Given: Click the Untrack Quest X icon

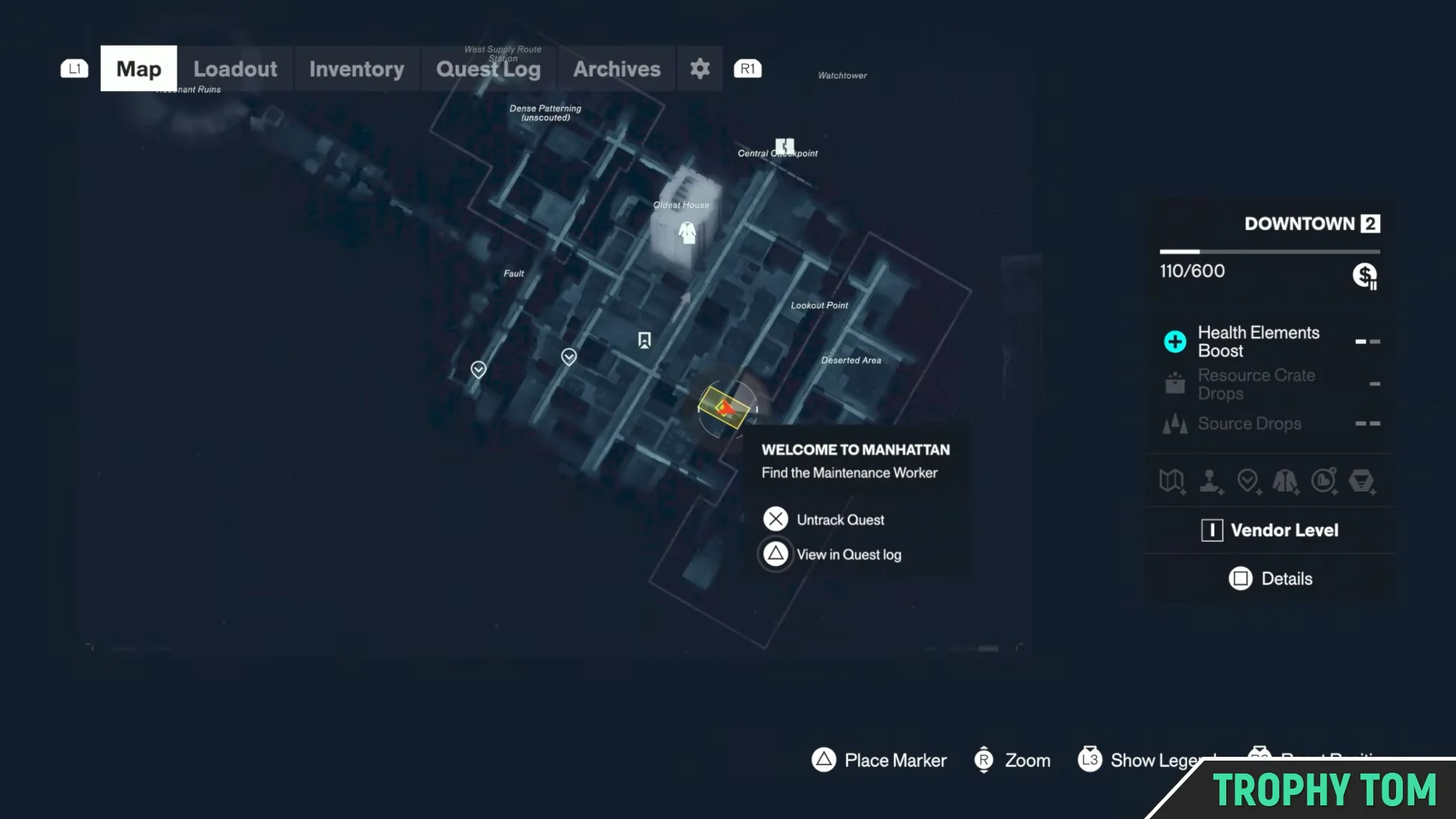Looking at the screenshot, I should pyautogui.click(x=775, y=519).
